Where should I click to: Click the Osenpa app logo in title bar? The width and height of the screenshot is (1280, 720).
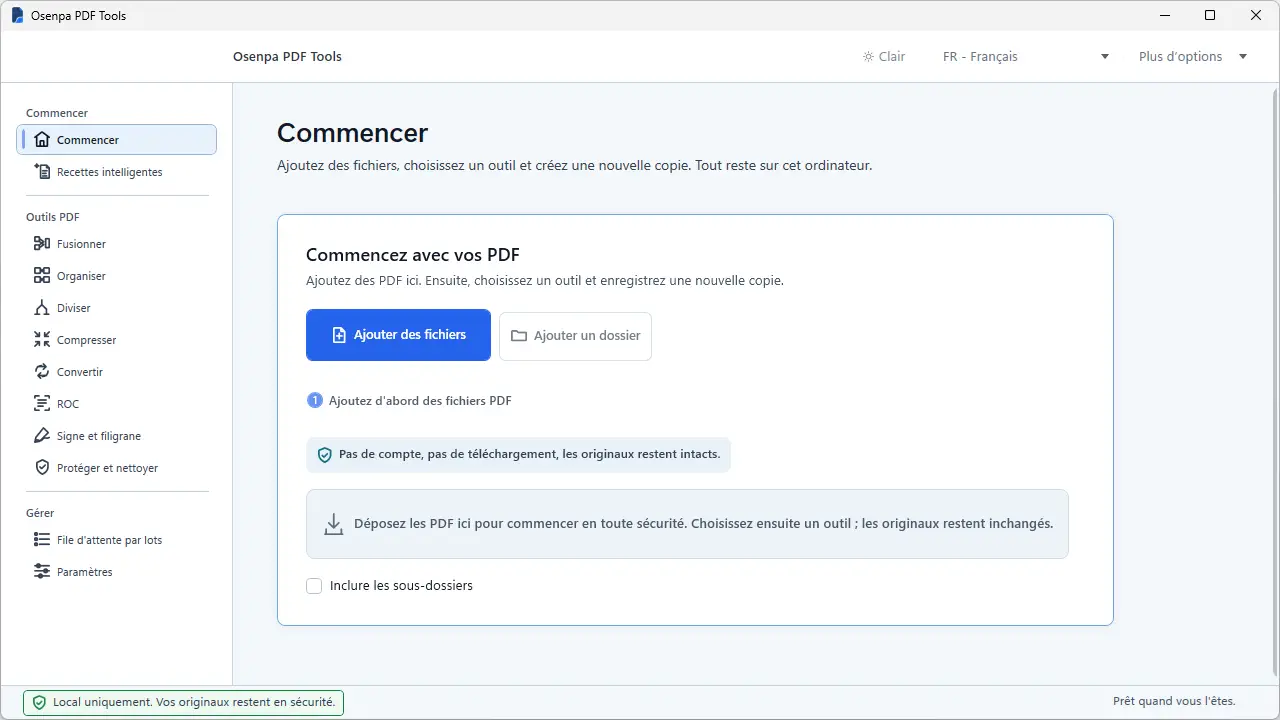[17, 16]
